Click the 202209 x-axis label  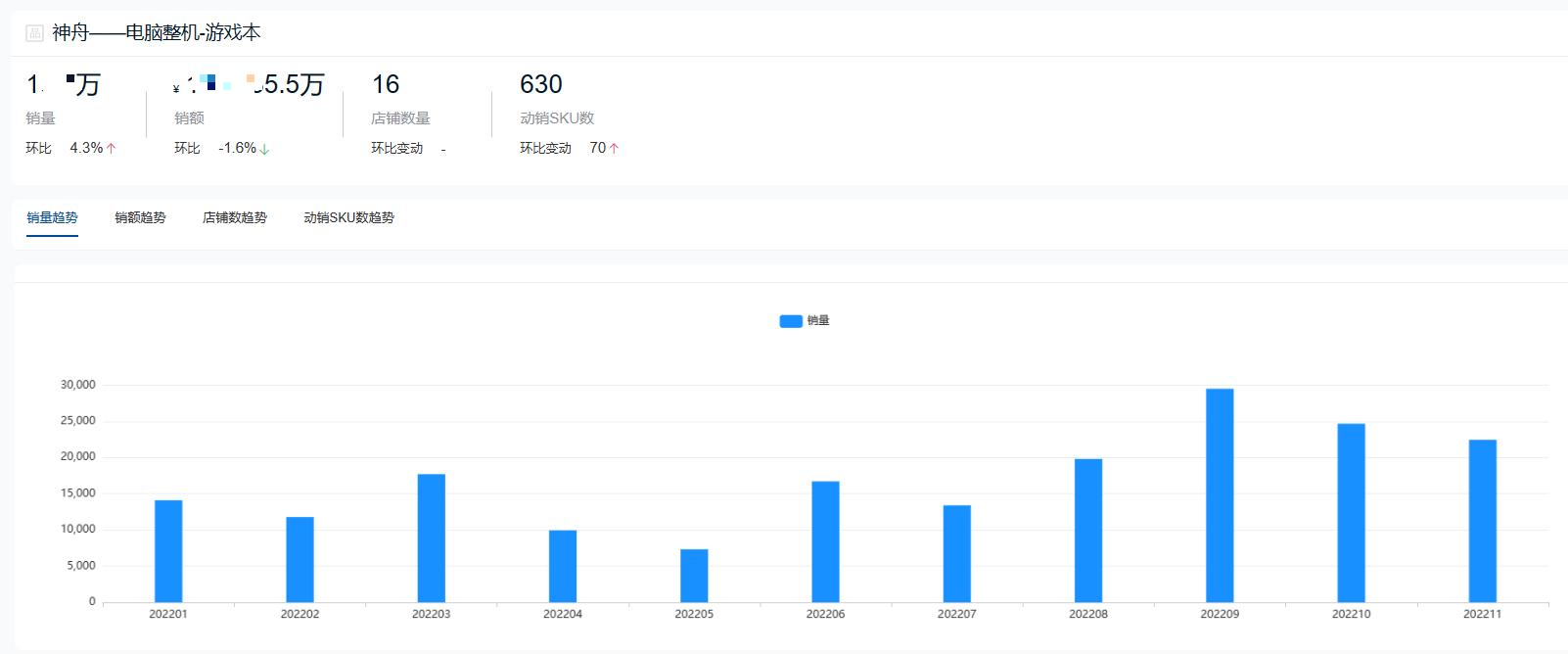(1220, 614)
